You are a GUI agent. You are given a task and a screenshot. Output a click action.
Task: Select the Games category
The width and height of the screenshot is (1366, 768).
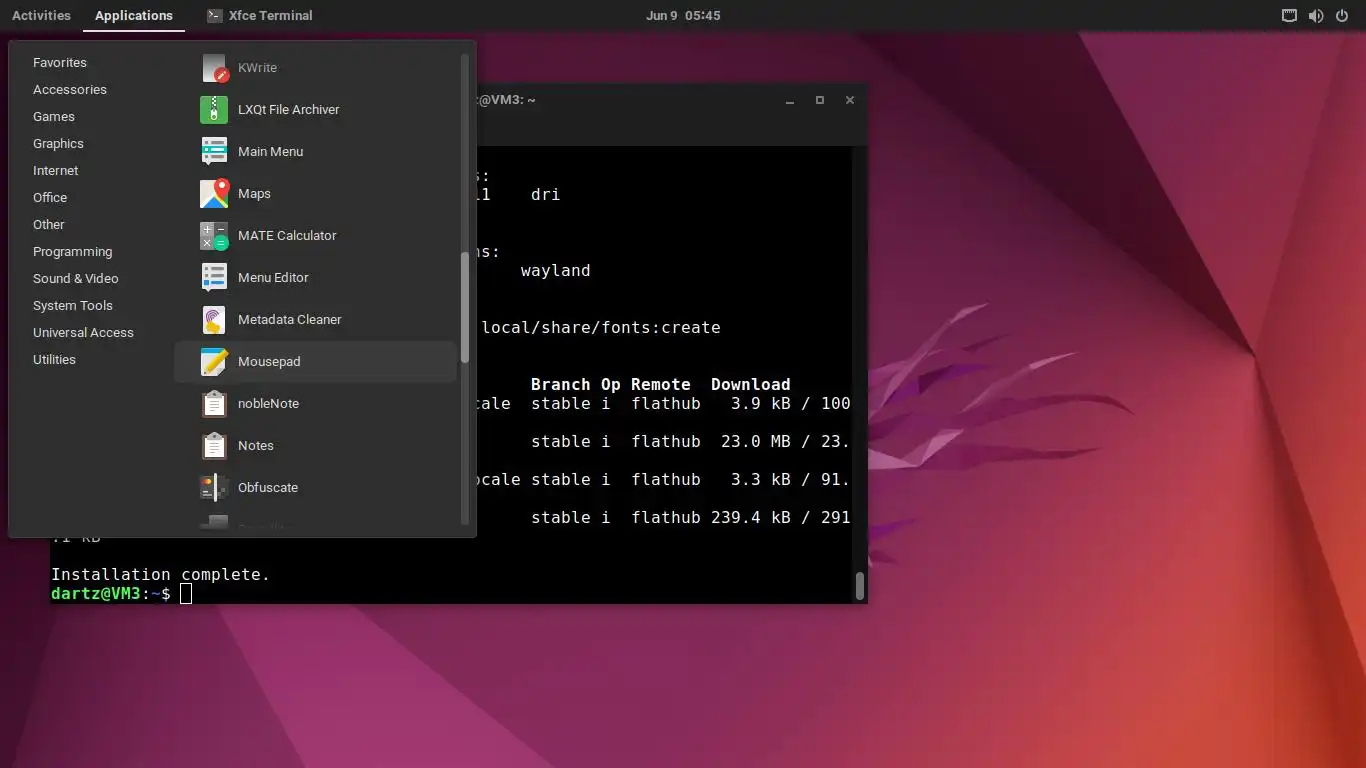click(x=54, y=117)
